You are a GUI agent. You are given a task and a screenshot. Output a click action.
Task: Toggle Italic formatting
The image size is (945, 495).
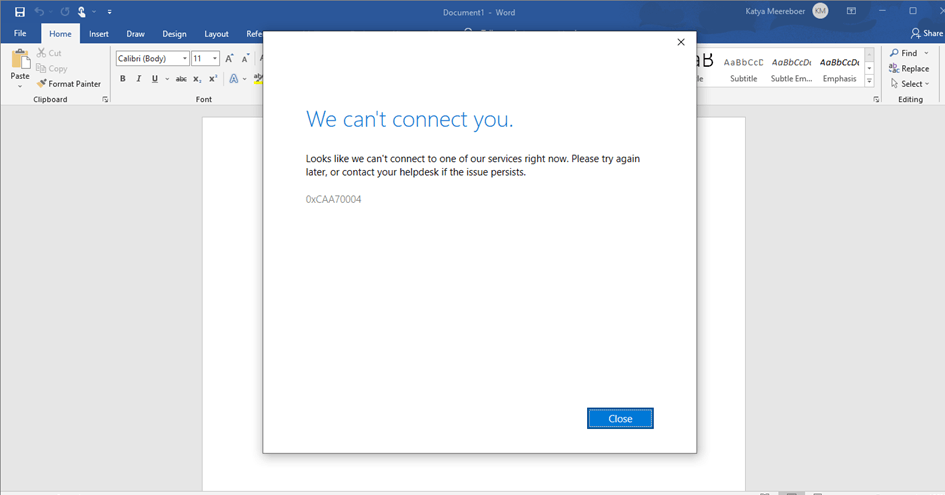[x=139, y=79]
